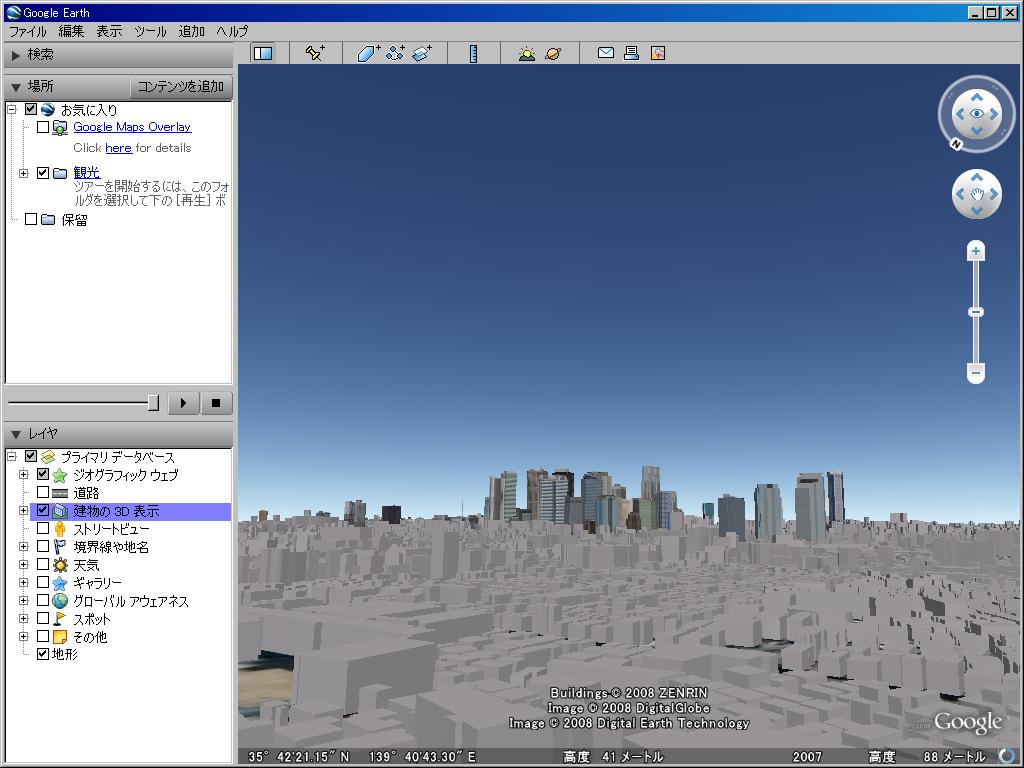Email the current view
This screenshot has width=1024, height=768.
click(x=605, y=52)
